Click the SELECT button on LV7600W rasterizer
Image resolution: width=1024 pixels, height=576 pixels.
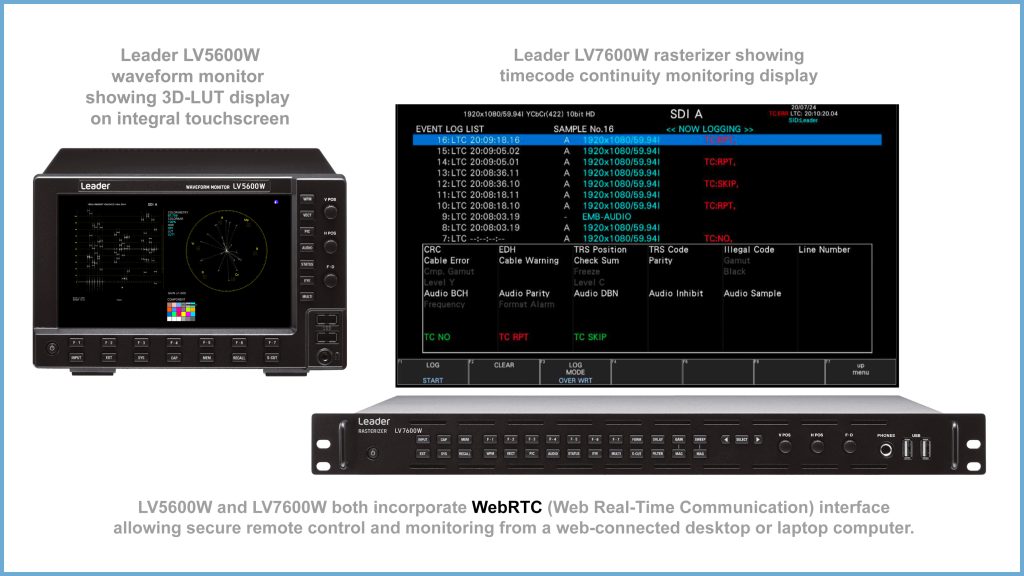click(x=742, y=440)
